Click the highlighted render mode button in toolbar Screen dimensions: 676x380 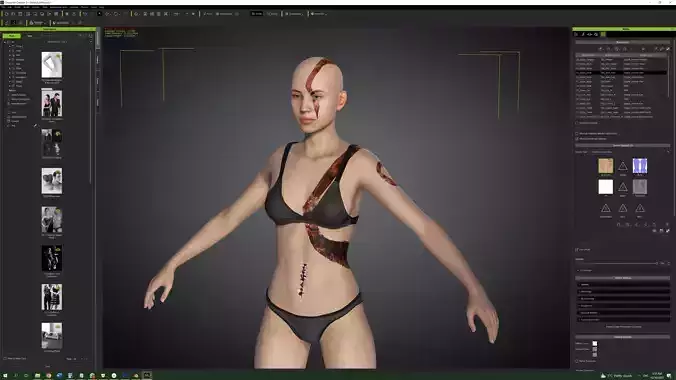click(257, 14)
